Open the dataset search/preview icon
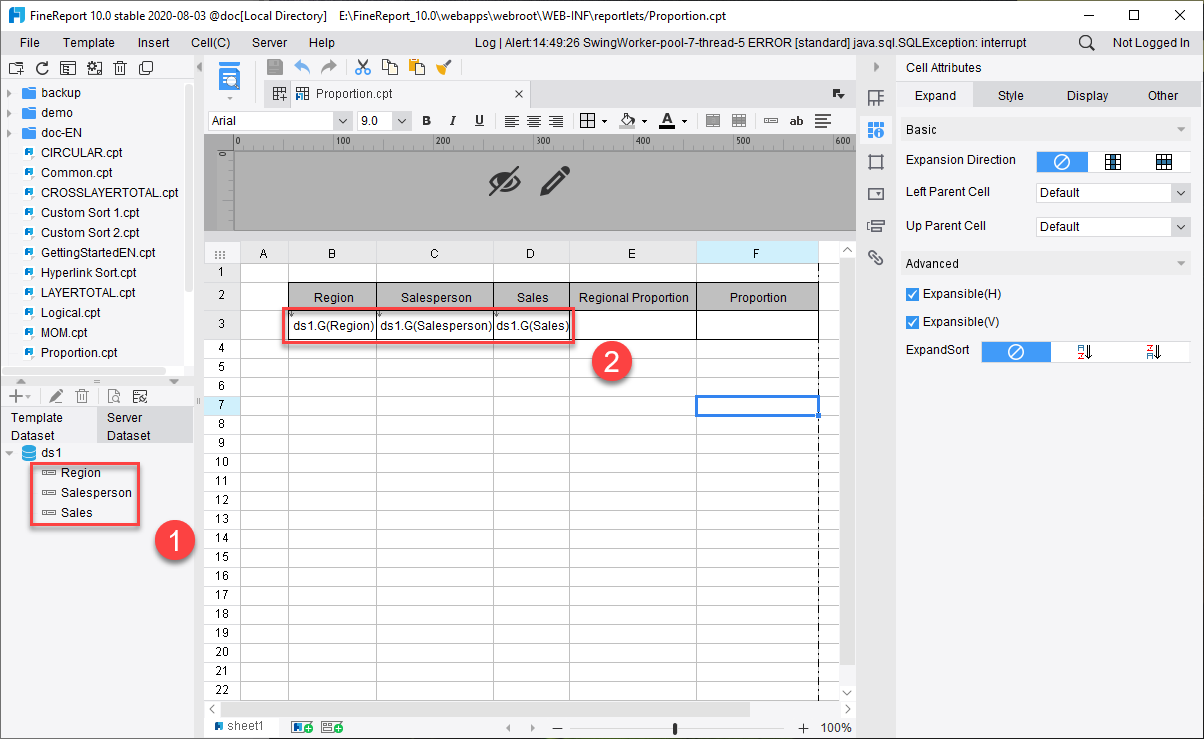1204x739 pixels. (x=114, y=396)
